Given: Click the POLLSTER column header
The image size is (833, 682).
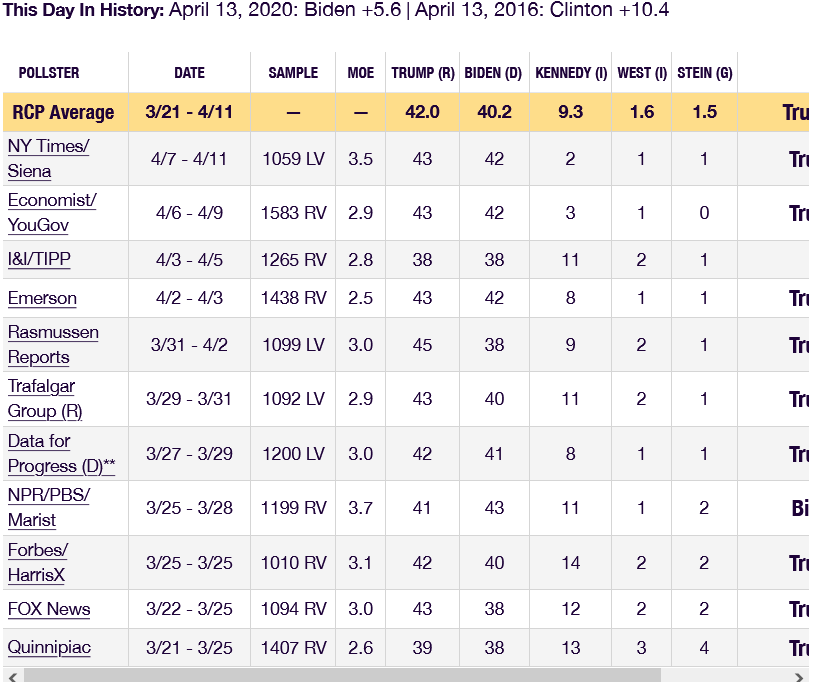Looking at the screenshot, I should pyautogui.click(x=49, y=73).
